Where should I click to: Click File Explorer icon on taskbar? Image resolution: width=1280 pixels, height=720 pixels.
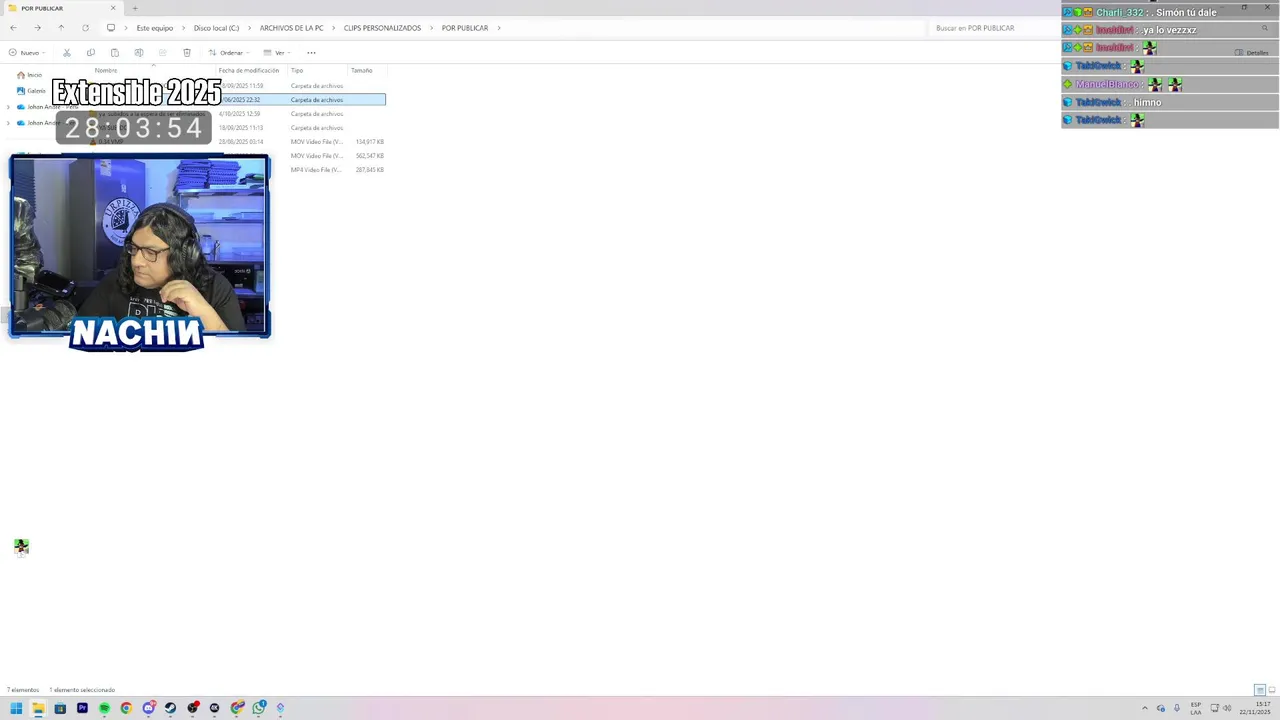(x=38, y=708)
